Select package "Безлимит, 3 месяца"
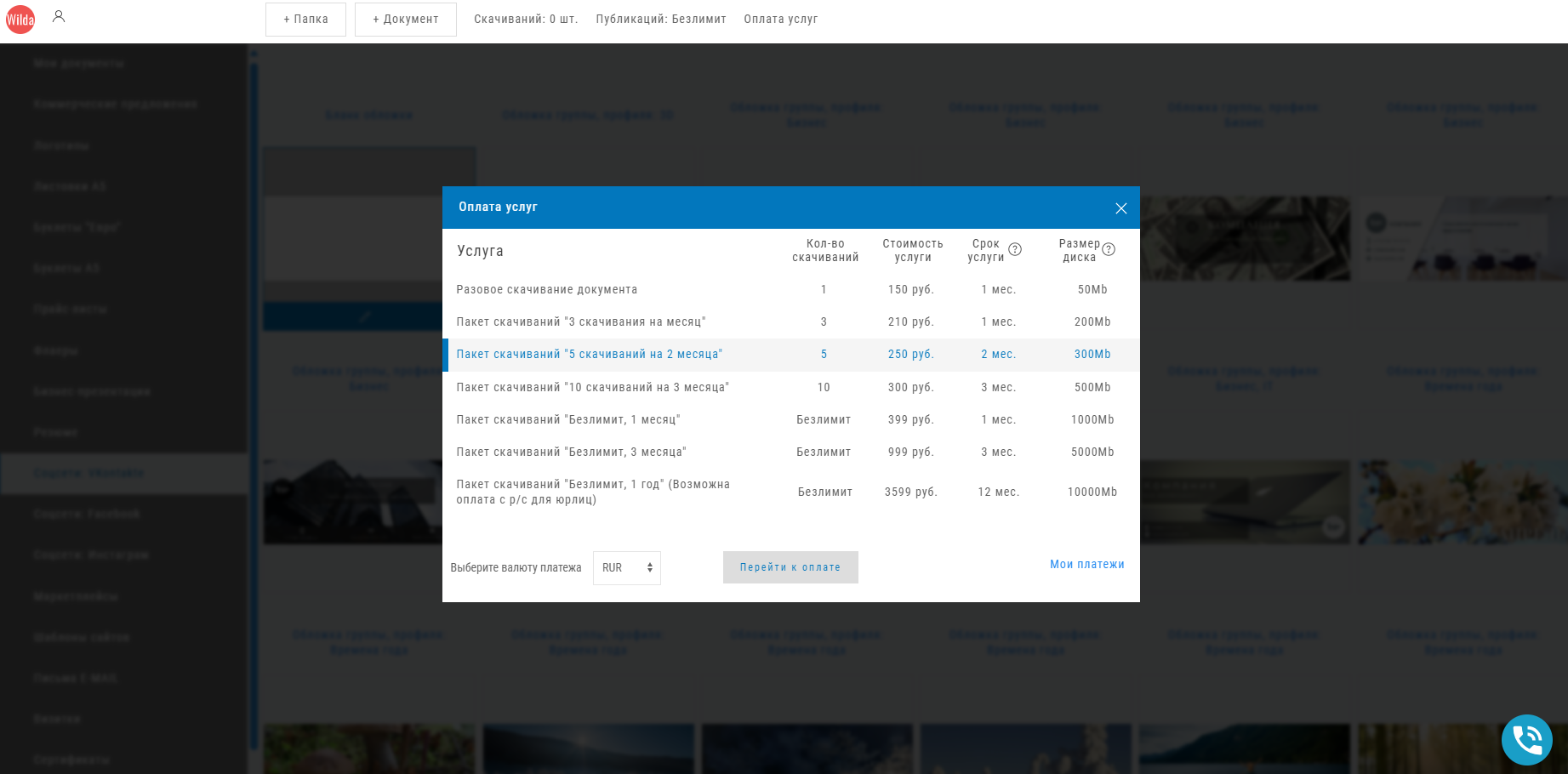 [x=791, y=452]
